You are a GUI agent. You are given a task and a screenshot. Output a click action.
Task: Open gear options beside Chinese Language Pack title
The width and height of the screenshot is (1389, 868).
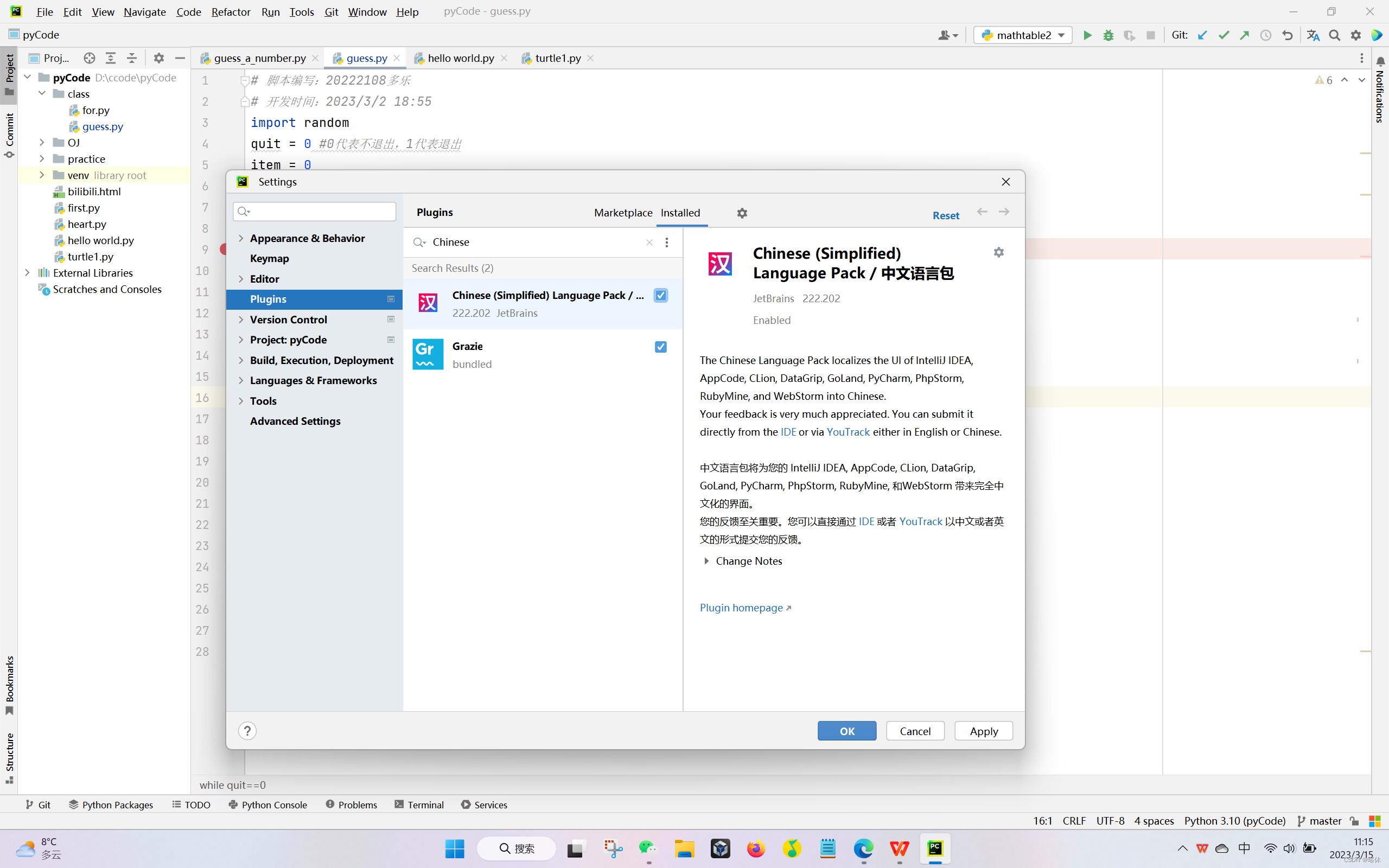tap(999, 252)
